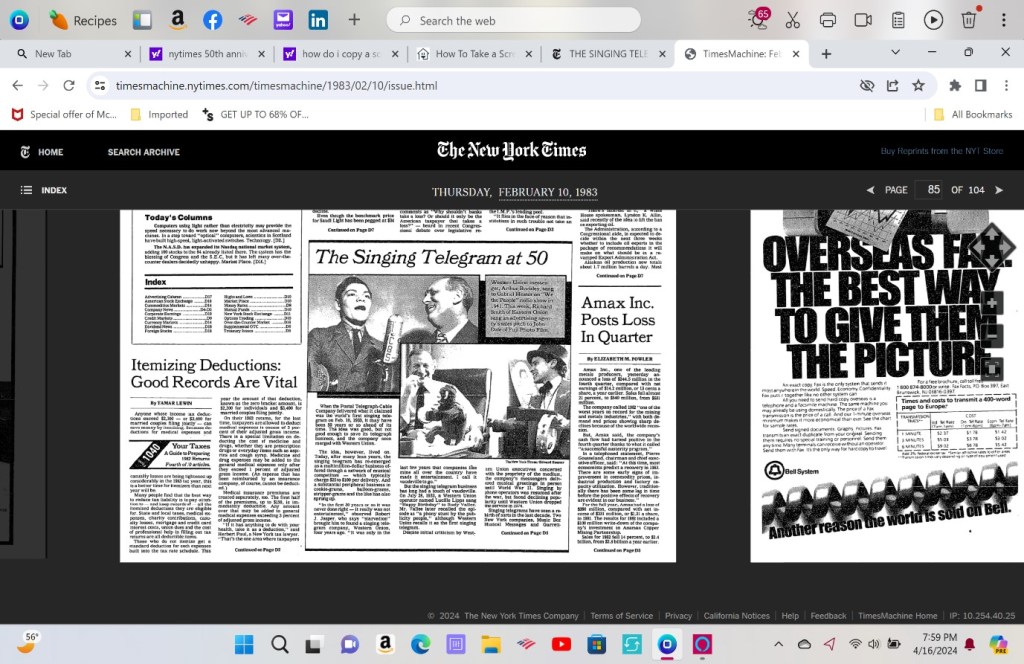This screenshot has width=1024, height=664.
Task: Open the LinkedIn shortcut in top bar
Action: coord(318,20)
